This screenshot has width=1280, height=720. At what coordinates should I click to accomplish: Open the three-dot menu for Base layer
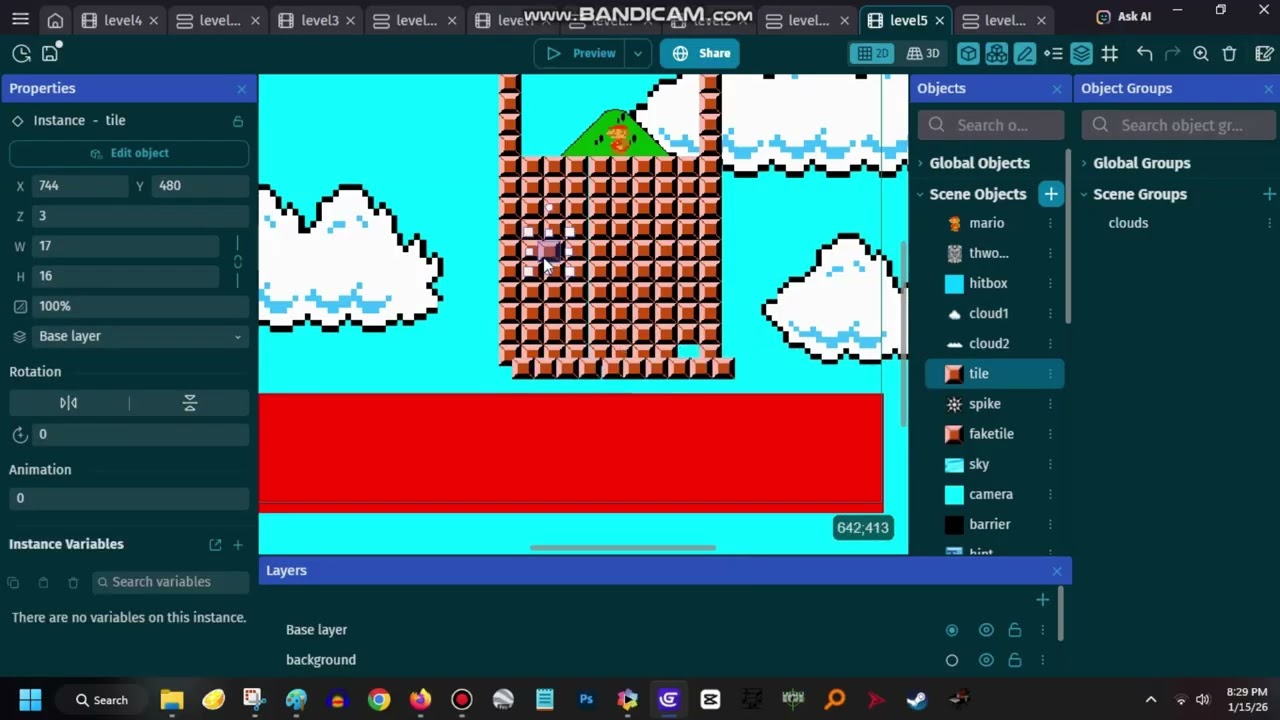(x=1042, y=630)
